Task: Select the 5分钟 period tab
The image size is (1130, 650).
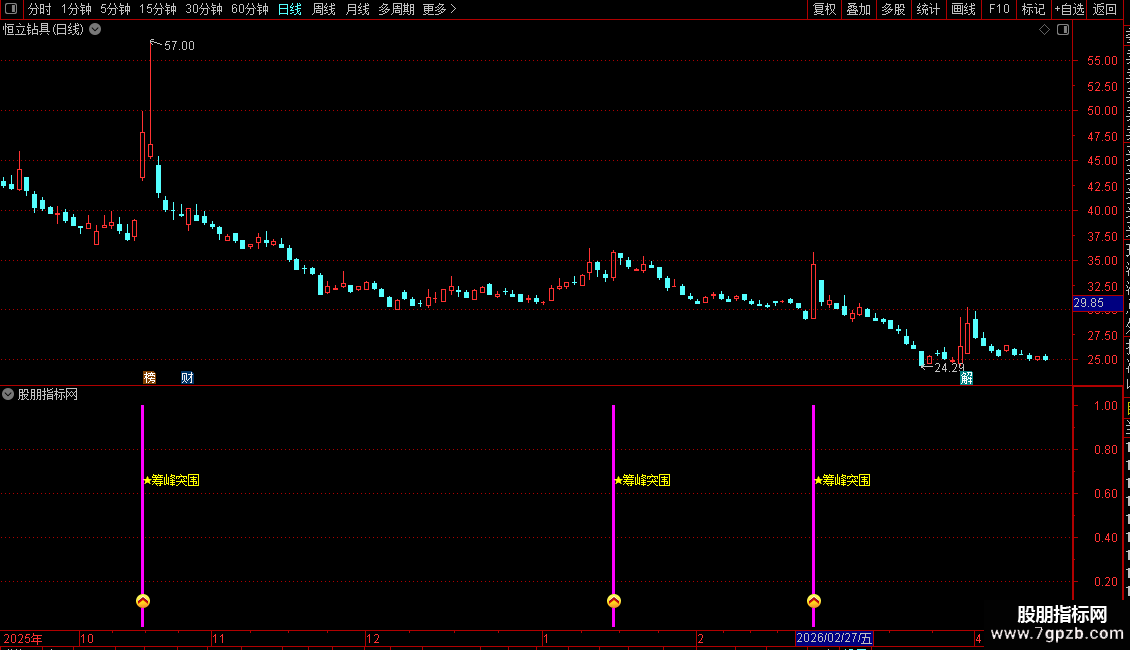Action: pos(115,9)
